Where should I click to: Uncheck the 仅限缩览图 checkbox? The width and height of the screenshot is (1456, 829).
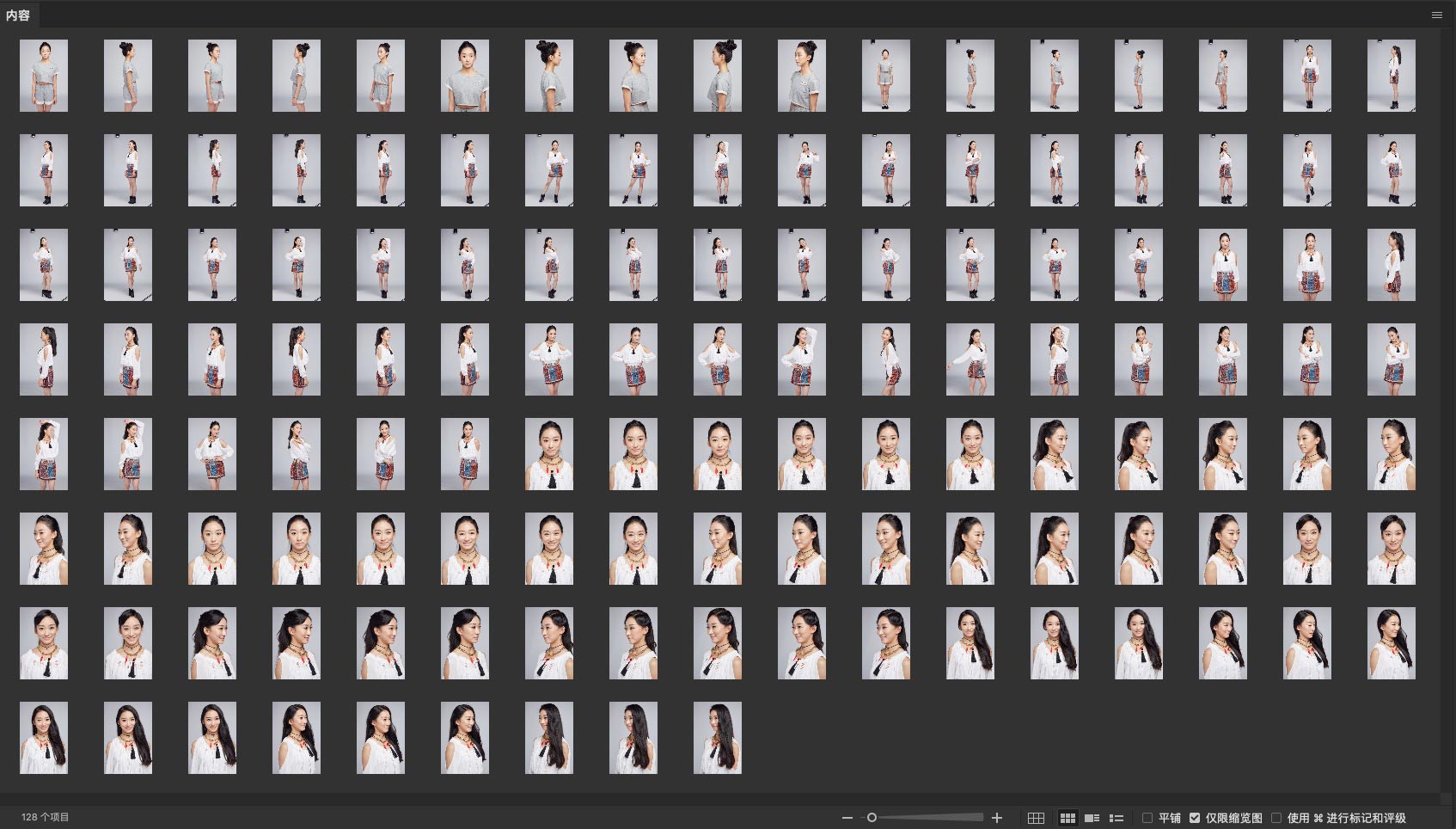pyautogui.click(x=1195, y=818)
